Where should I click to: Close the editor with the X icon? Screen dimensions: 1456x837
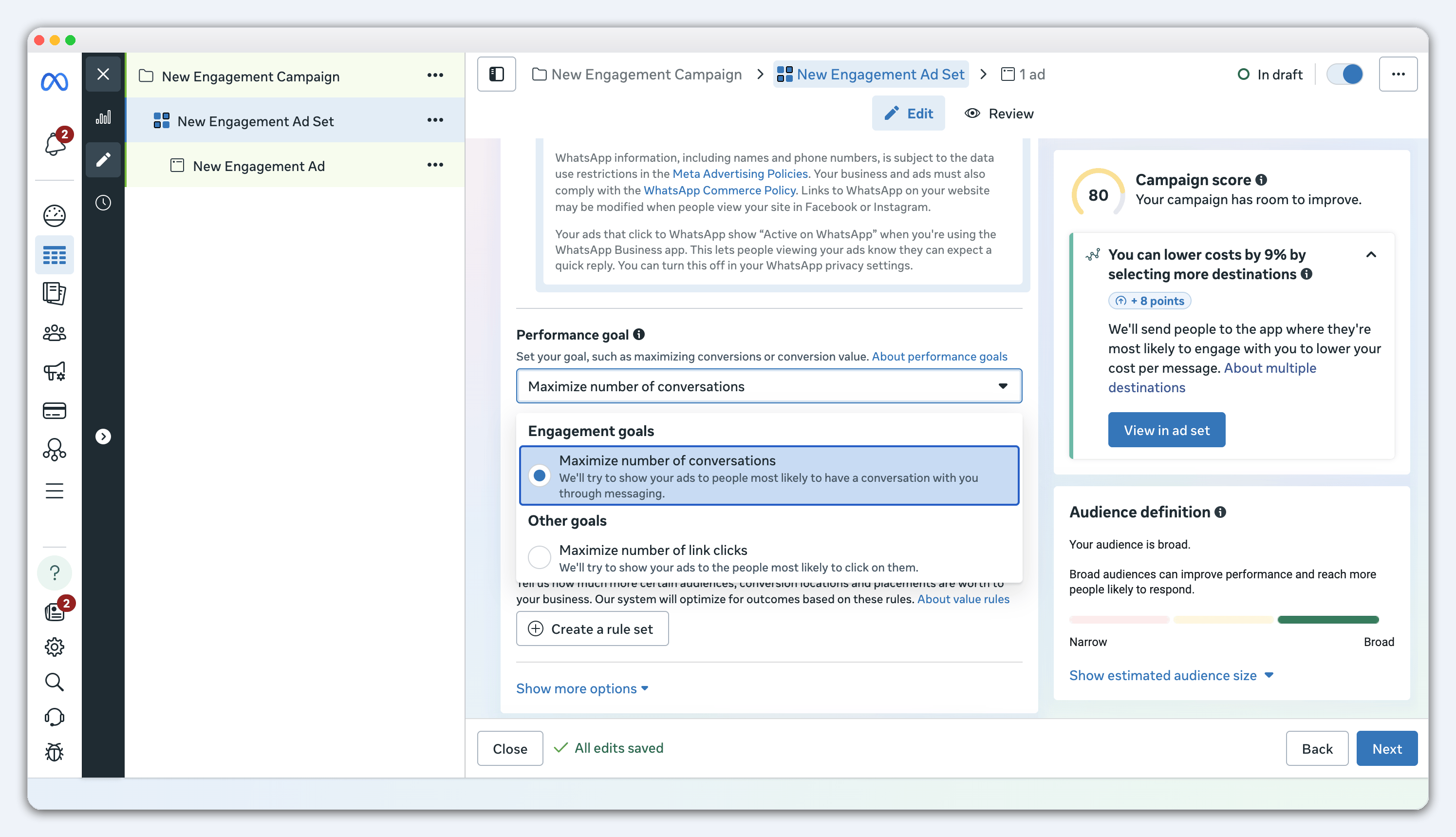click(x=103, y=74)
